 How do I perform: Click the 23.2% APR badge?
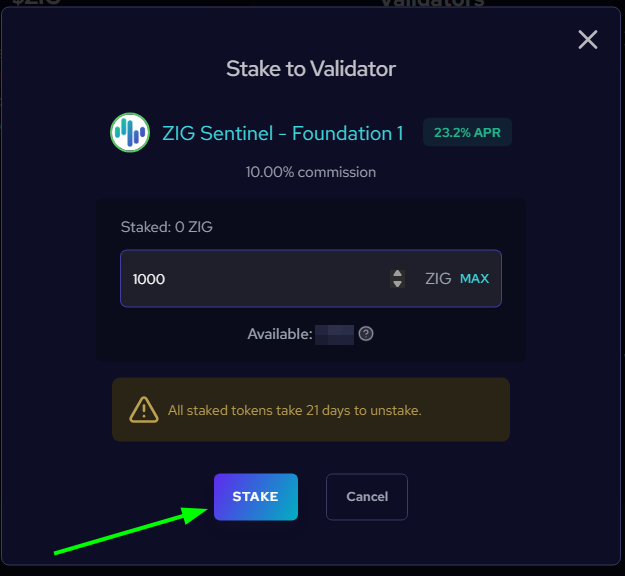(467, 133)
